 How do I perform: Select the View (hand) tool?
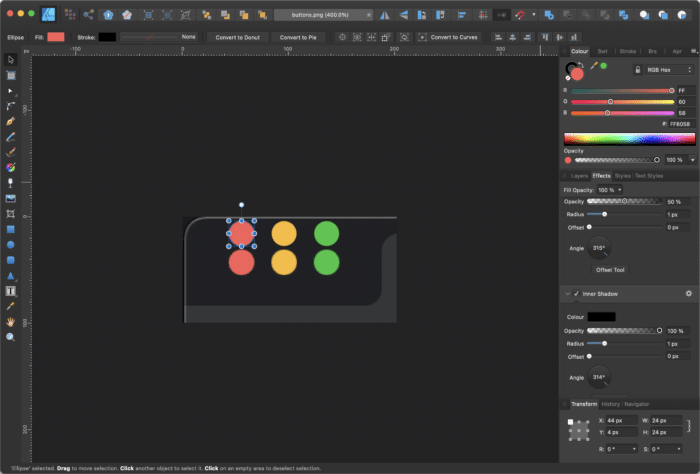tap(11, 322)
